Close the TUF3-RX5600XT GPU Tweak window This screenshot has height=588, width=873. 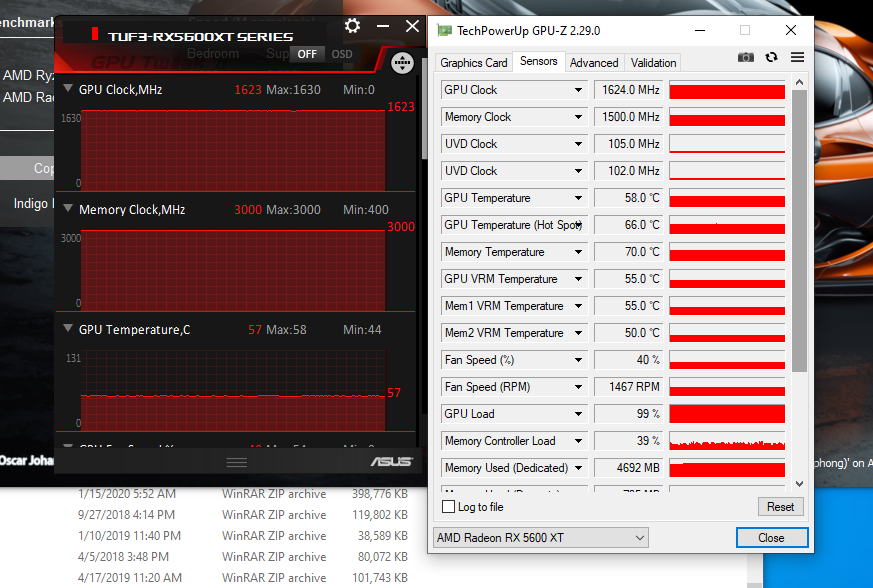click(x=412, y=26)
